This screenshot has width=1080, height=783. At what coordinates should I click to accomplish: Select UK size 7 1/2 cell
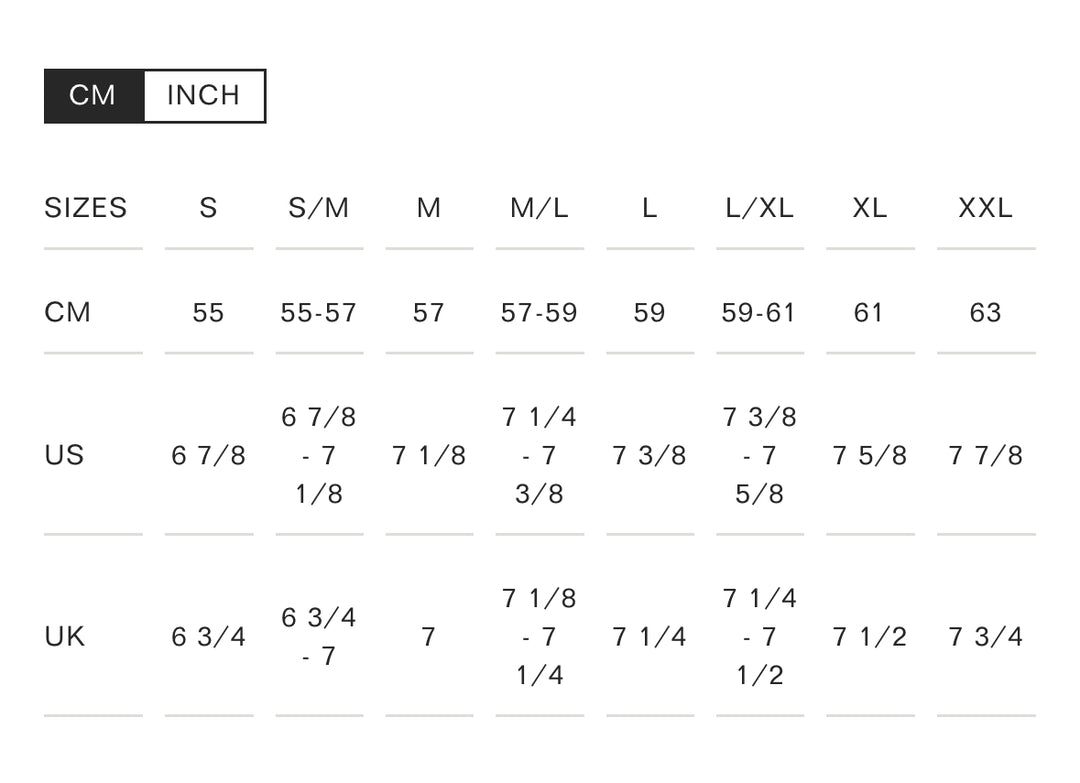click(x=870, y=637)
